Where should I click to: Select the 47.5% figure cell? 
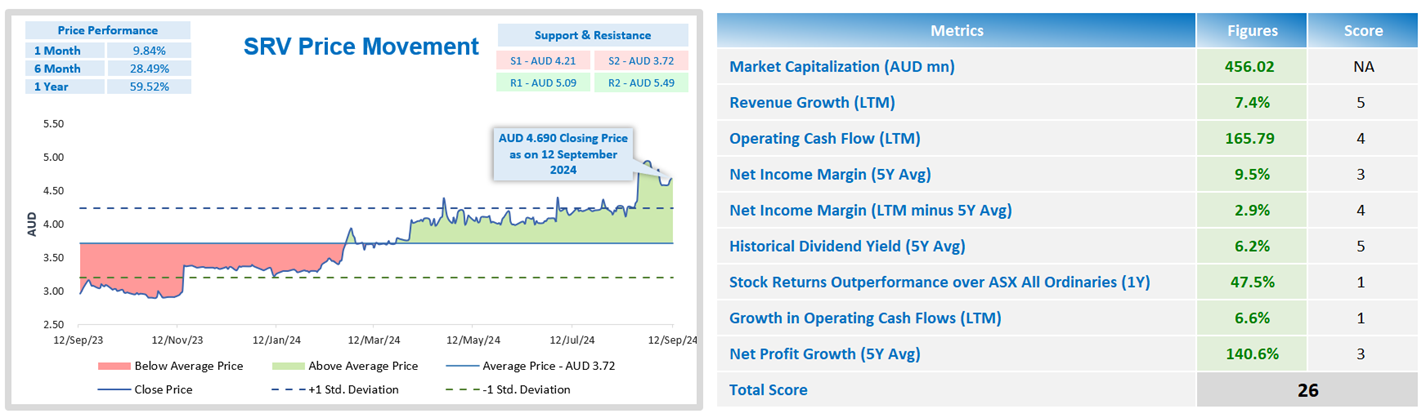(1251, 283)
